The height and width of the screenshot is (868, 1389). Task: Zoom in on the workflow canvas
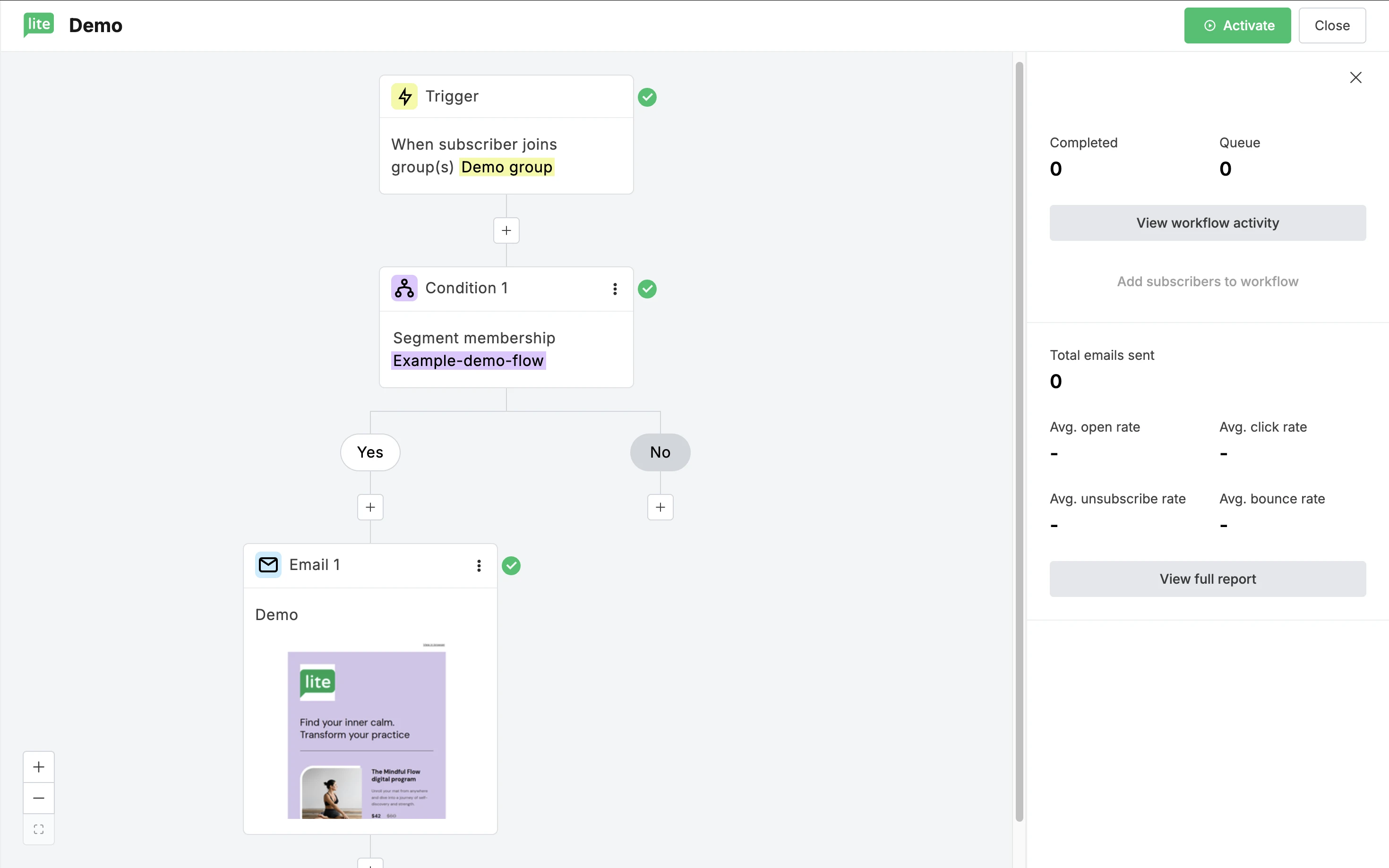(x=38, y=766)
